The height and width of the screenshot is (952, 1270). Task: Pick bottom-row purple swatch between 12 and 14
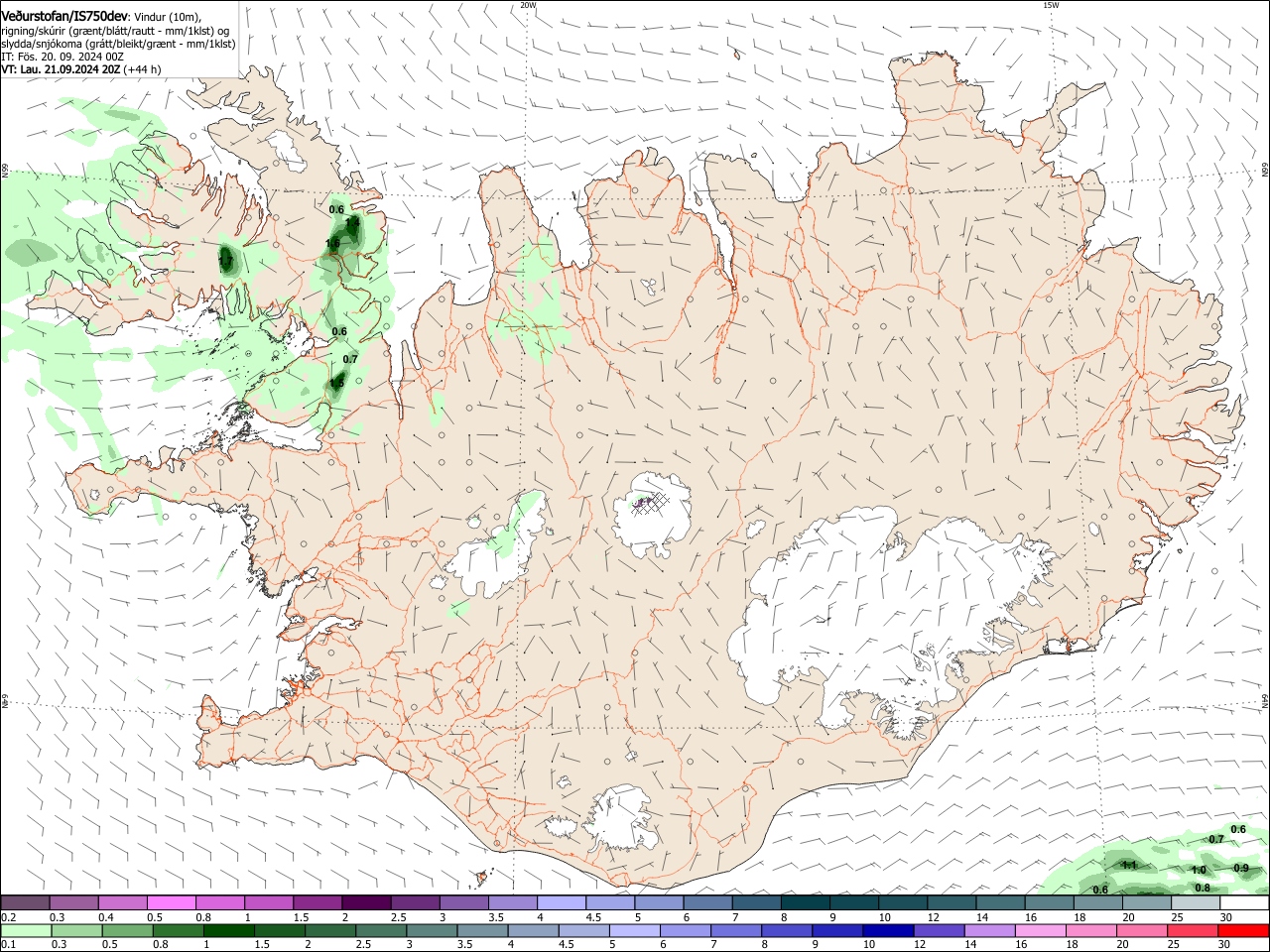click(939, 931)
